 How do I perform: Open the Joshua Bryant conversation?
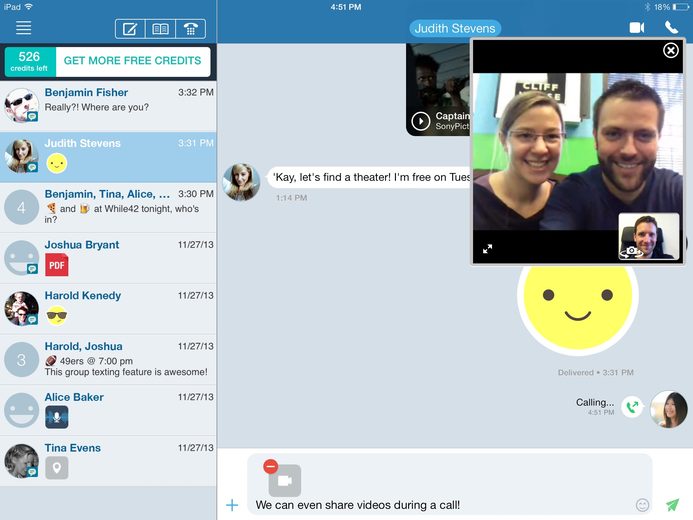pos(108,258)
